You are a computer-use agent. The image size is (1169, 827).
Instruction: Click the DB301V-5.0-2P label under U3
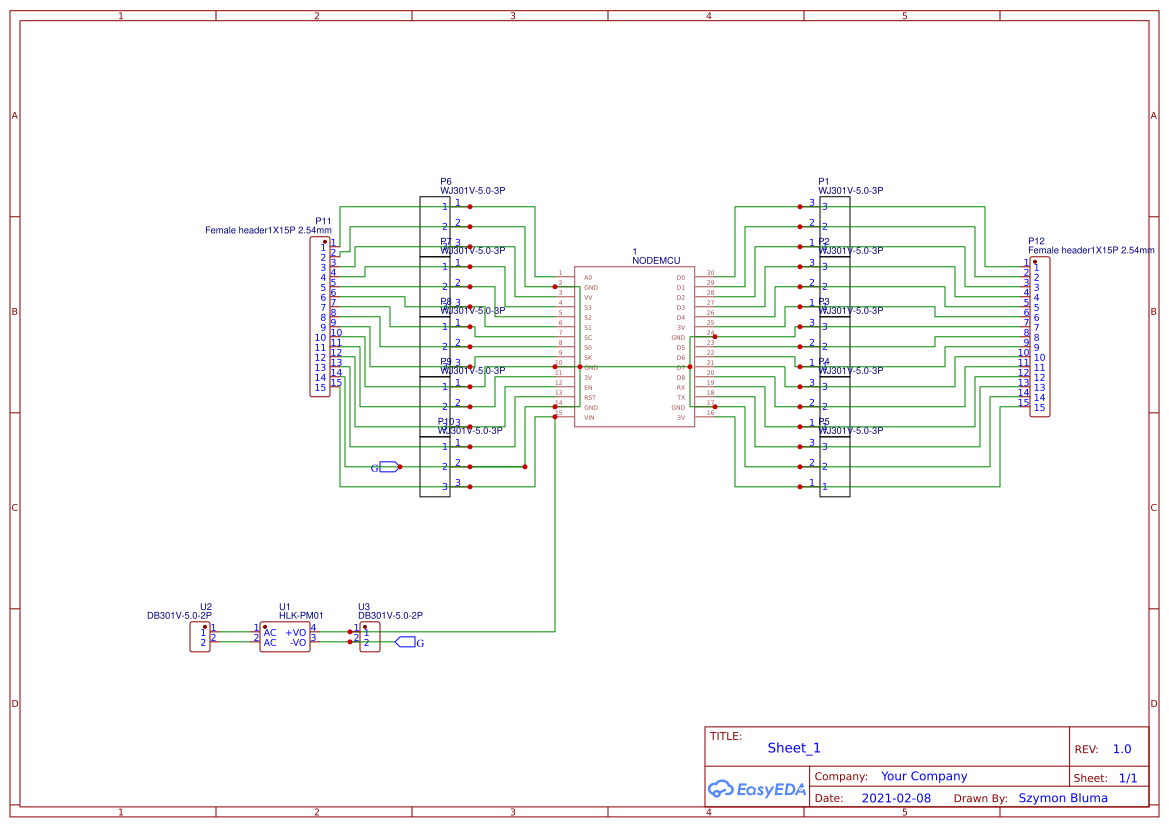tap(390, 616)
